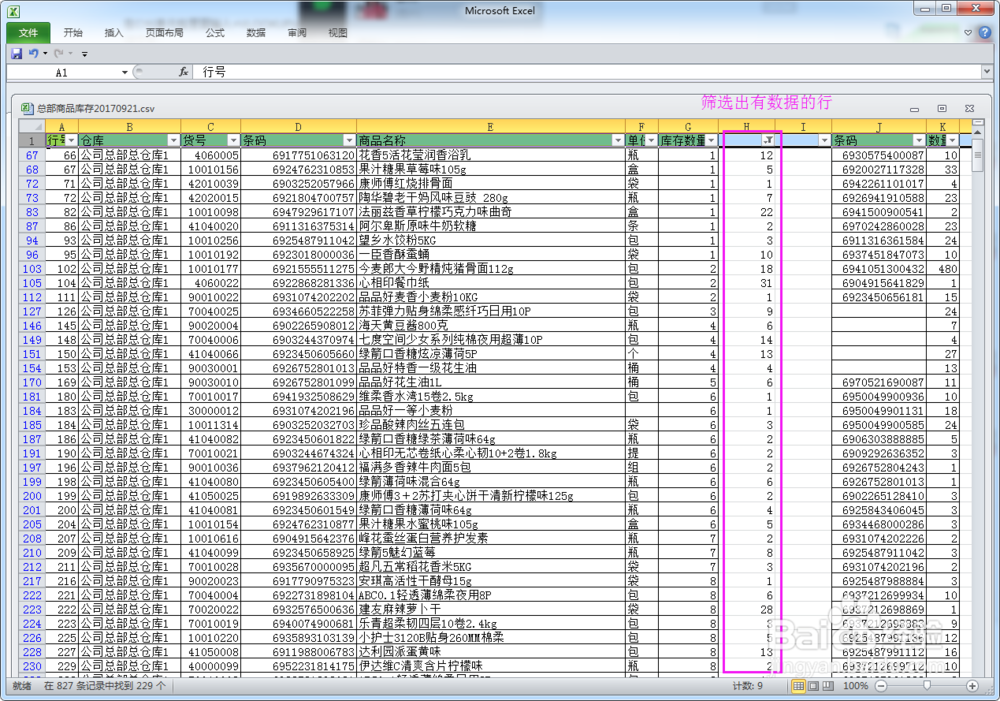The height and width of the screenshot is (701, 1000).
Task: Open the Undo history dropdown arrow
Action: (45, 54)
